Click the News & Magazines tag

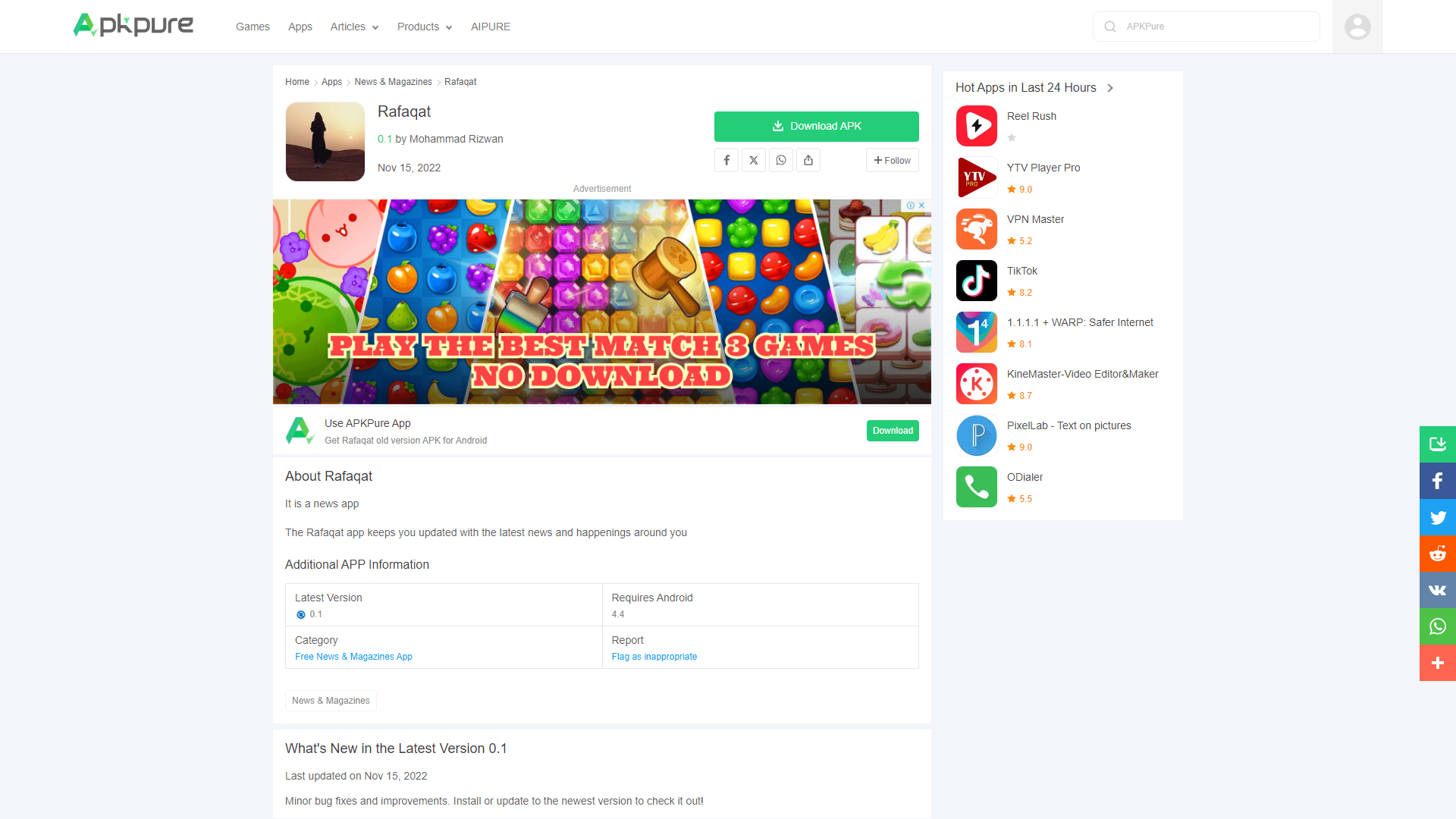tap(331, 701)
